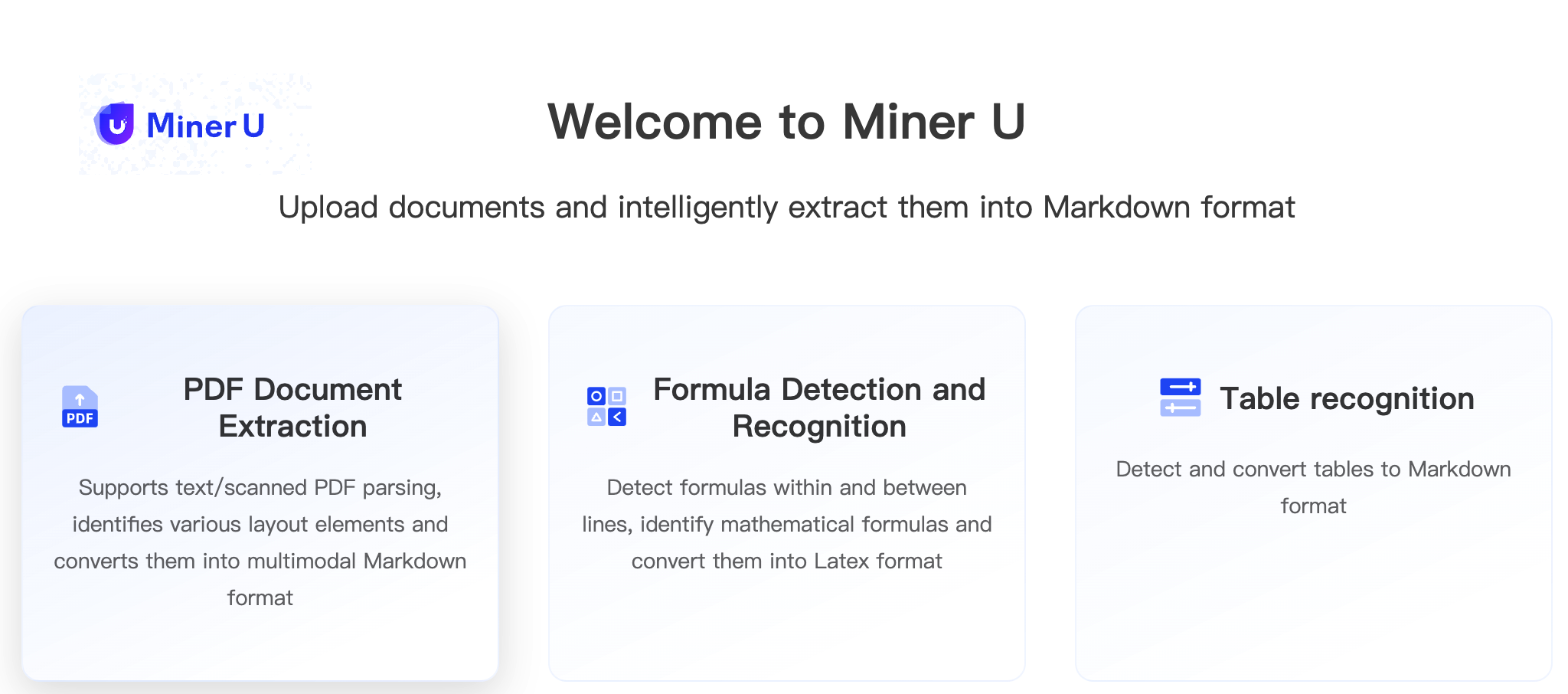The height and width of the screenshot is (694, 1568).
Task: Click the Welcome to Miner U title
Action: (786, 122)
